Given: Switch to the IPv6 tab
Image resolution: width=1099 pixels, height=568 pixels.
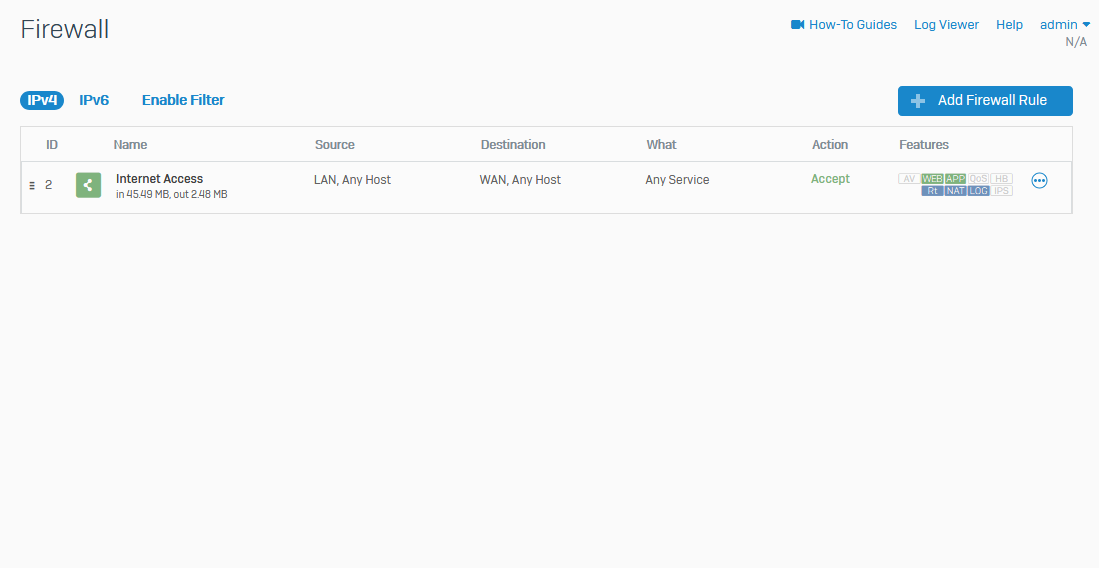Looking at the screenshot, I should [94, 100].
